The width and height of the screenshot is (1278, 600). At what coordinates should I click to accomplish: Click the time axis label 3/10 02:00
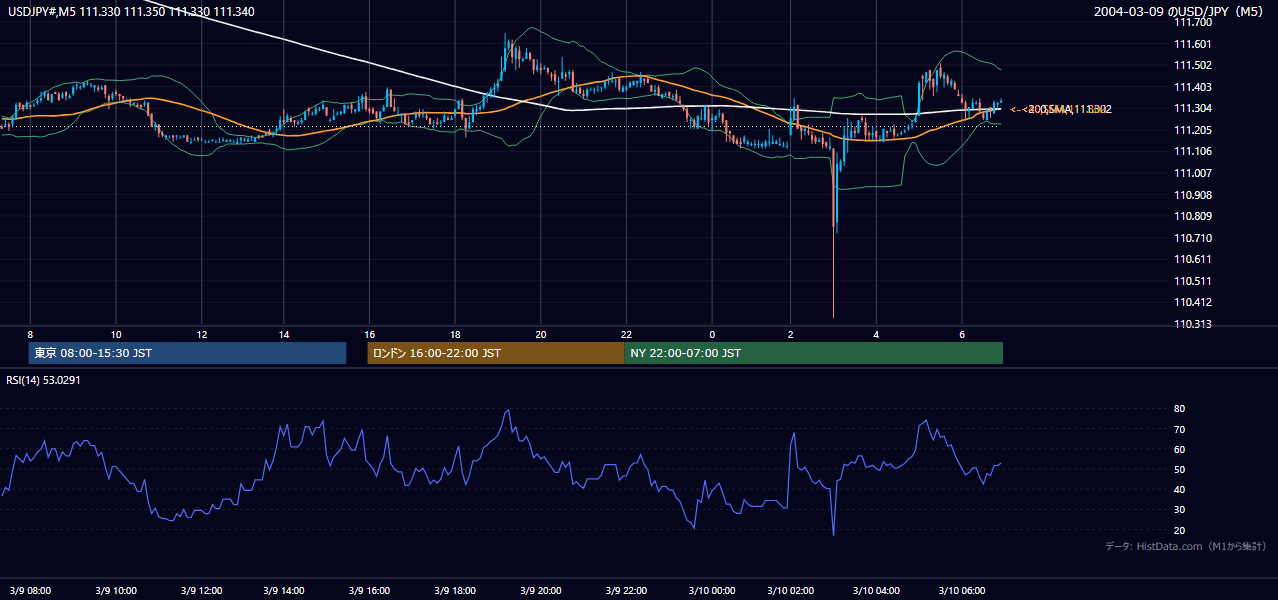point(791,590)
